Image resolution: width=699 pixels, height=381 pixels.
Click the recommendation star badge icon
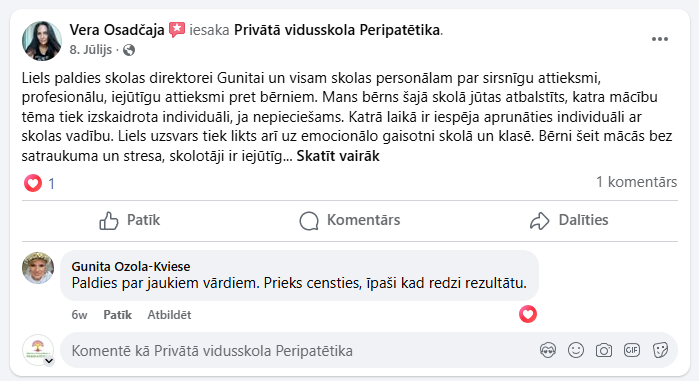177,30
